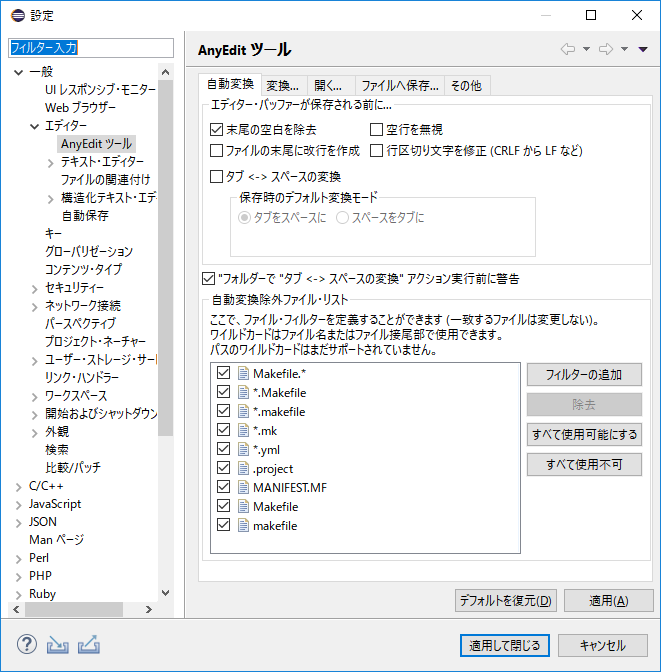Select 比較/パッチ in the tree
The width and height of the screenshot is (661, 672).
point(73,467)
